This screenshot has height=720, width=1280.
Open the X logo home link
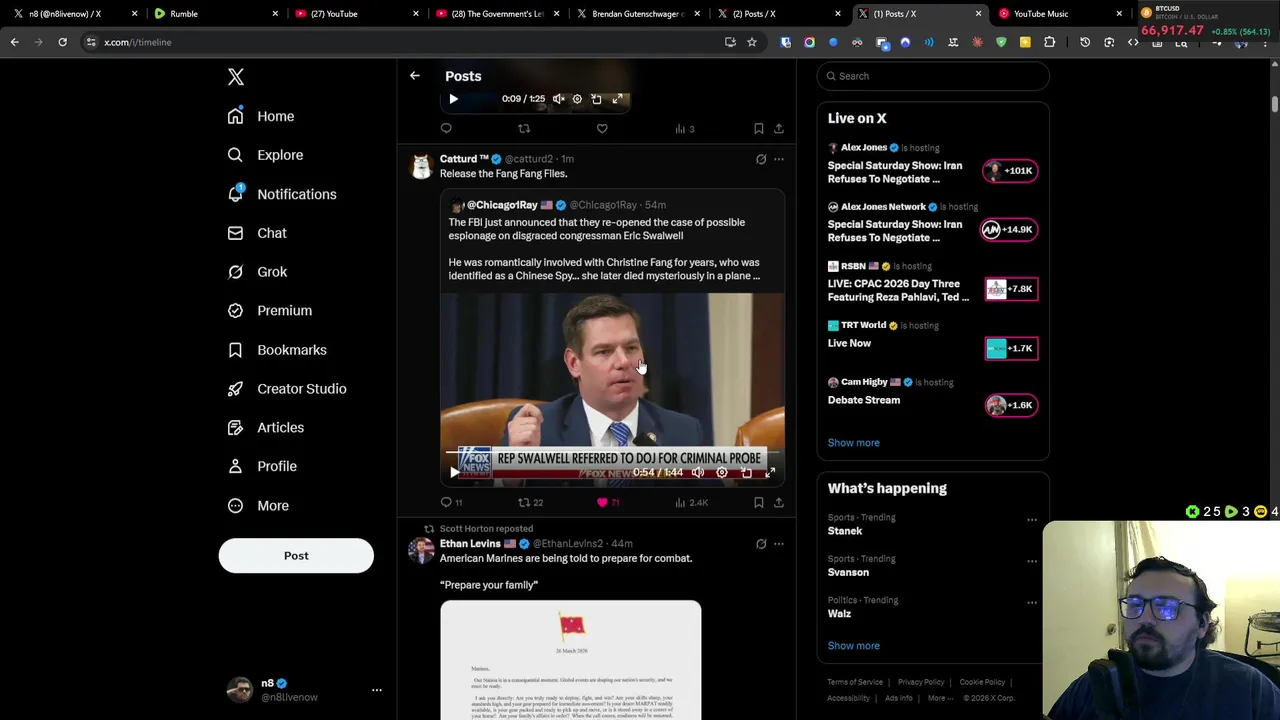coord(236,77)
